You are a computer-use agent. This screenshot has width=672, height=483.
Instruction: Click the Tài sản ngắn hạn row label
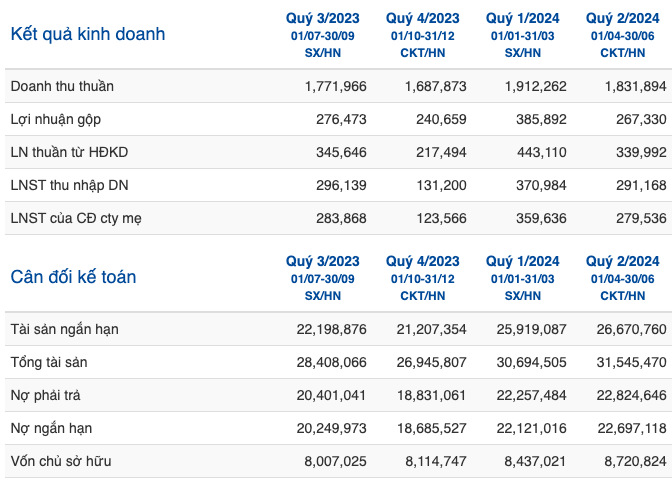[x=65, y=329]
